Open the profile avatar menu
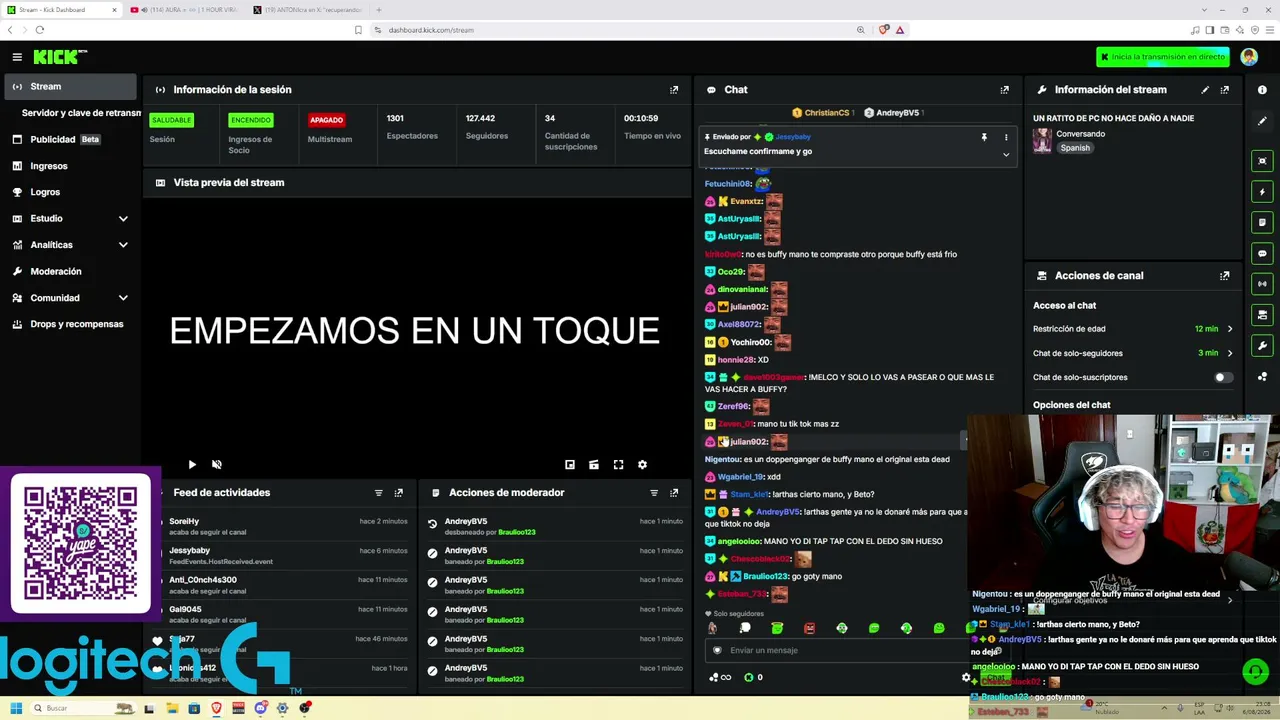Screen dimensions: 1280x720 click(1249, 57)
